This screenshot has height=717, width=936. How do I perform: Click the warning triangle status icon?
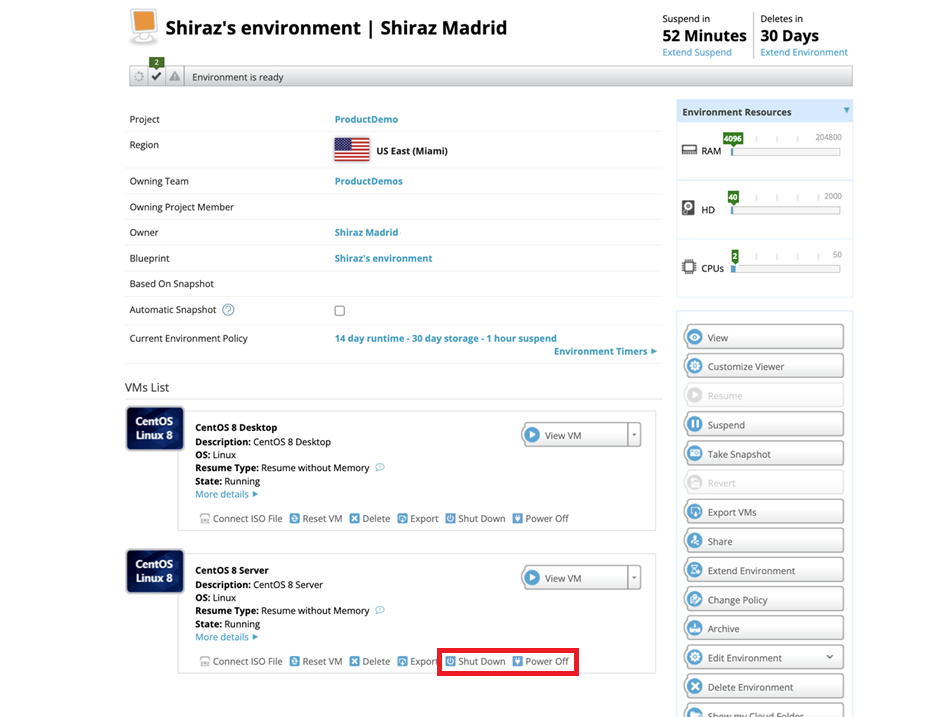click(174, 76)
